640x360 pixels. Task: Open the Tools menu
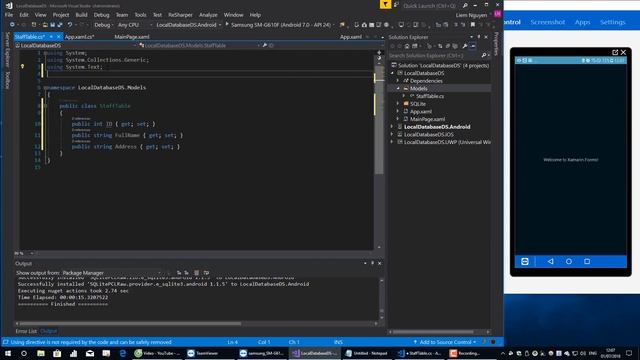tap(140, 15)
